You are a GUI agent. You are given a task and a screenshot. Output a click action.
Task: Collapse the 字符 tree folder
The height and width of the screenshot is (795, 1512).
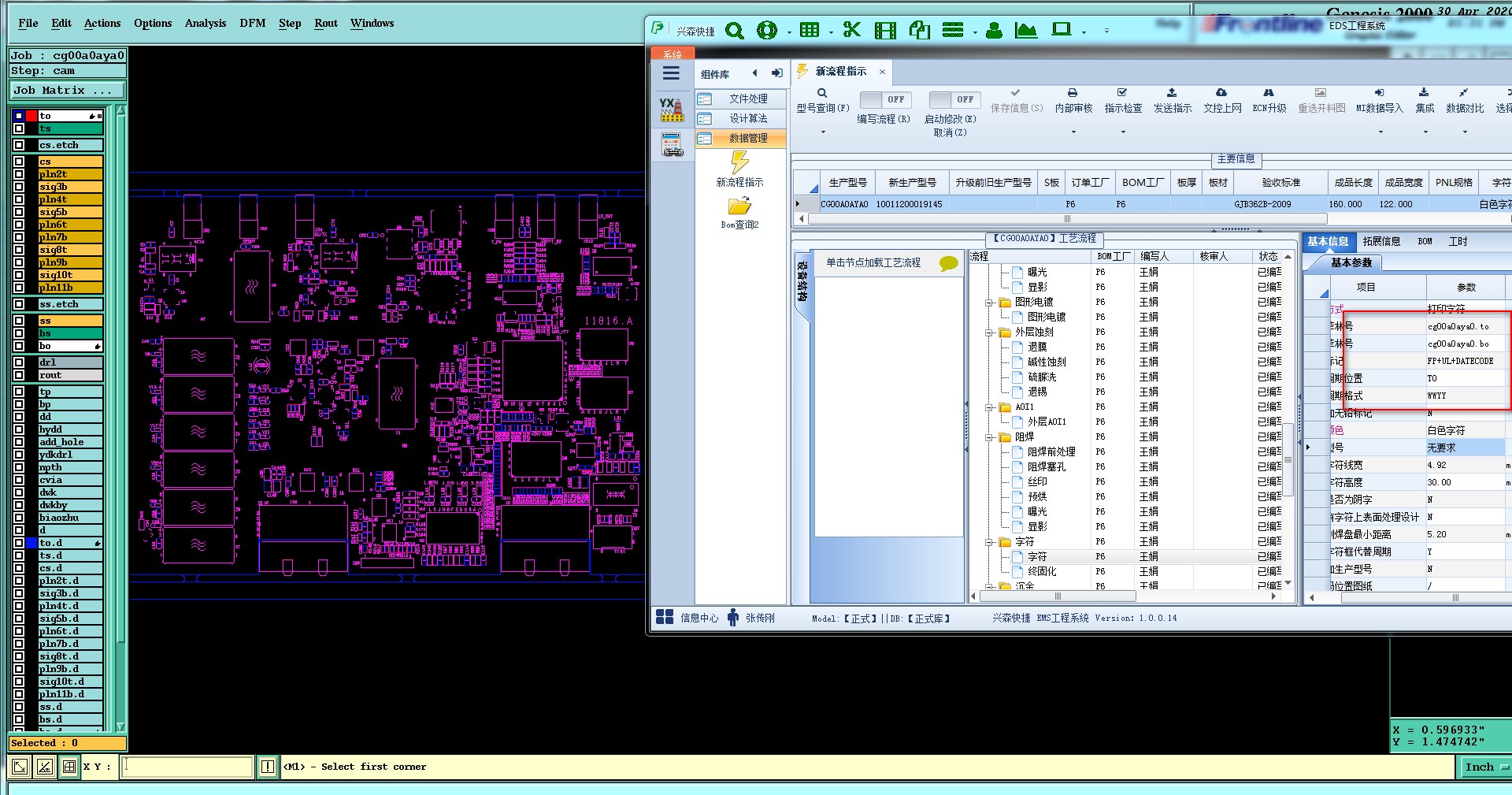click(989, 542)
